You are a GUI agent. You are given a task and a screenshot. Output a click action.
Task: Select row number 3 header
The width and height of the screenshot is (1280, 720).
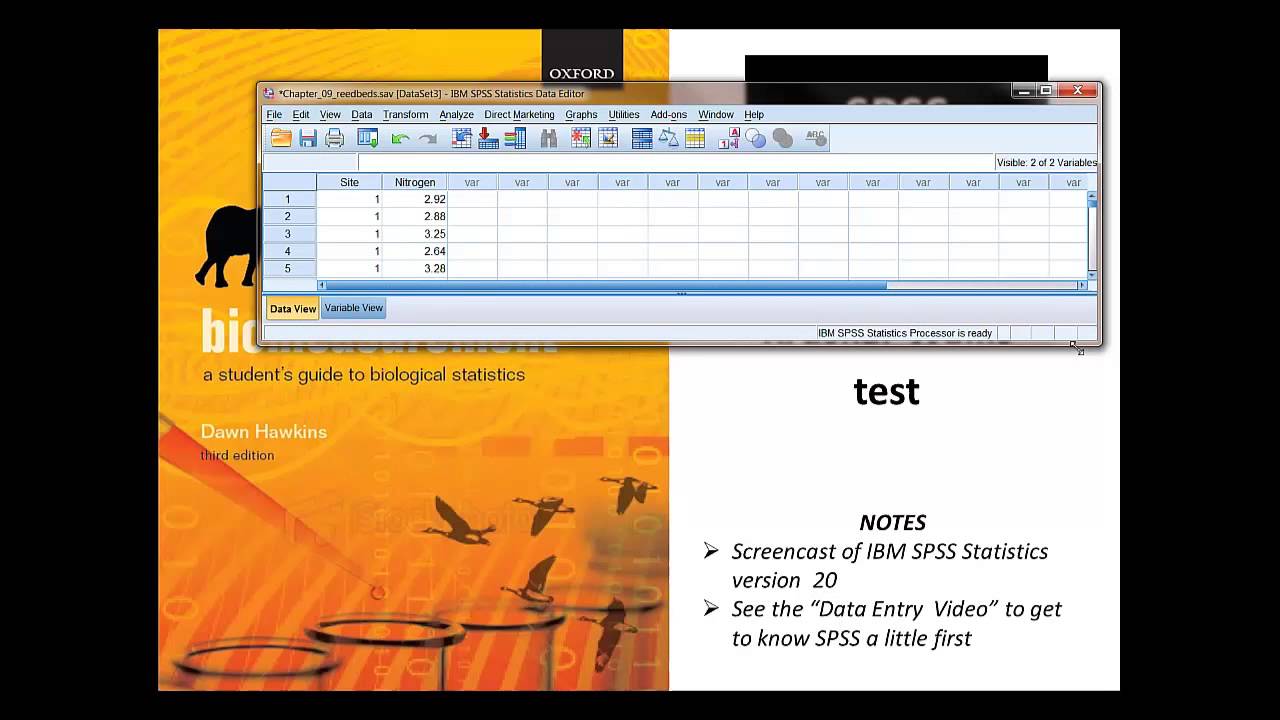[289, 234]
